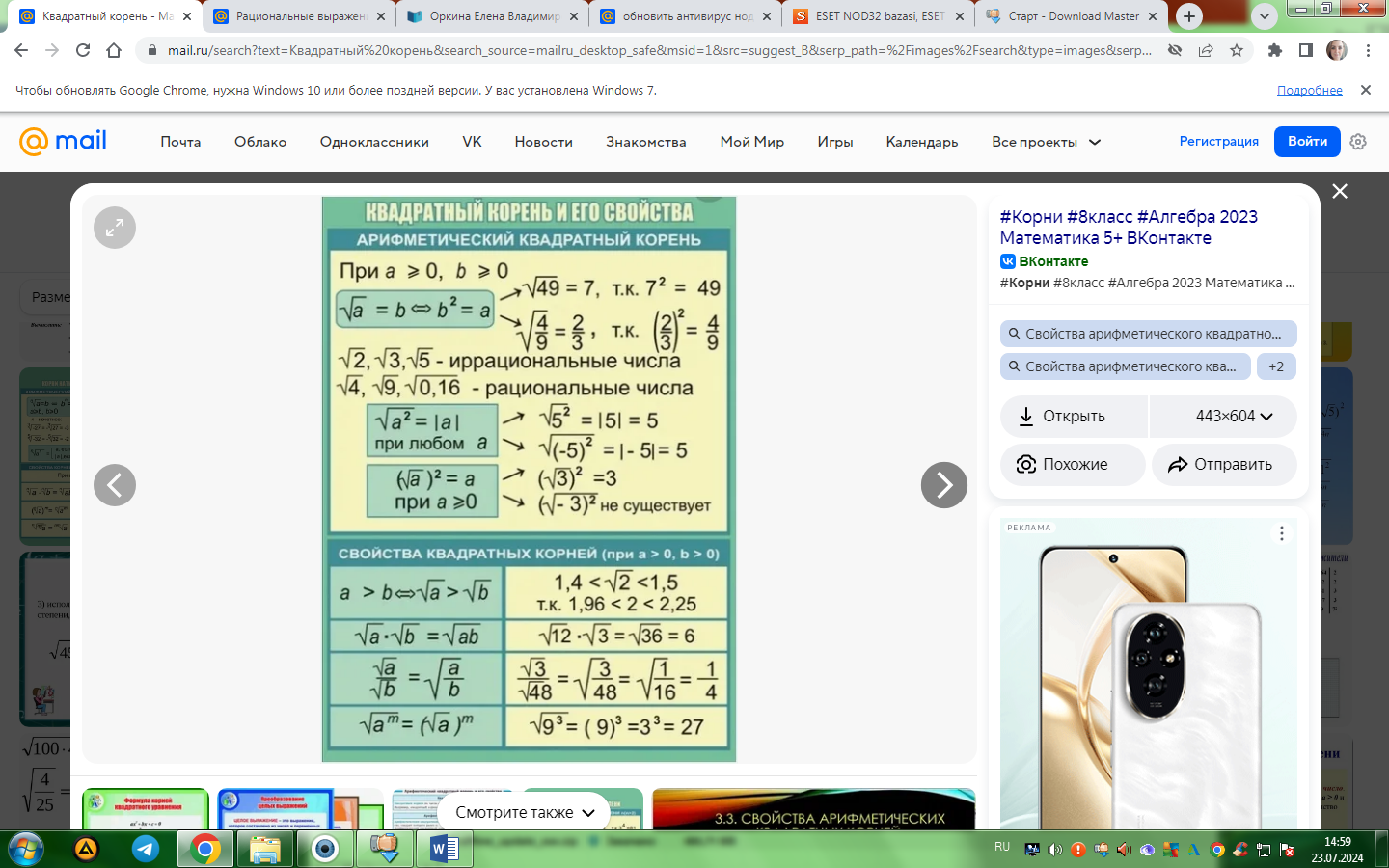
Task: Open Игры in the navigation
Action: coord(835,142)
